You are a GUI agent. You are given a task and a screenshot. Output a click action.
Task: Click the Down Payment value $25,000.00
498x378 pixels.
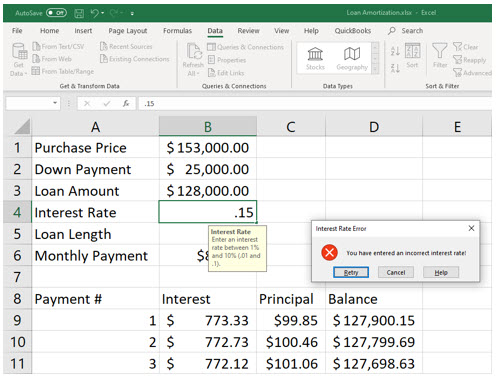pos(208,169)
